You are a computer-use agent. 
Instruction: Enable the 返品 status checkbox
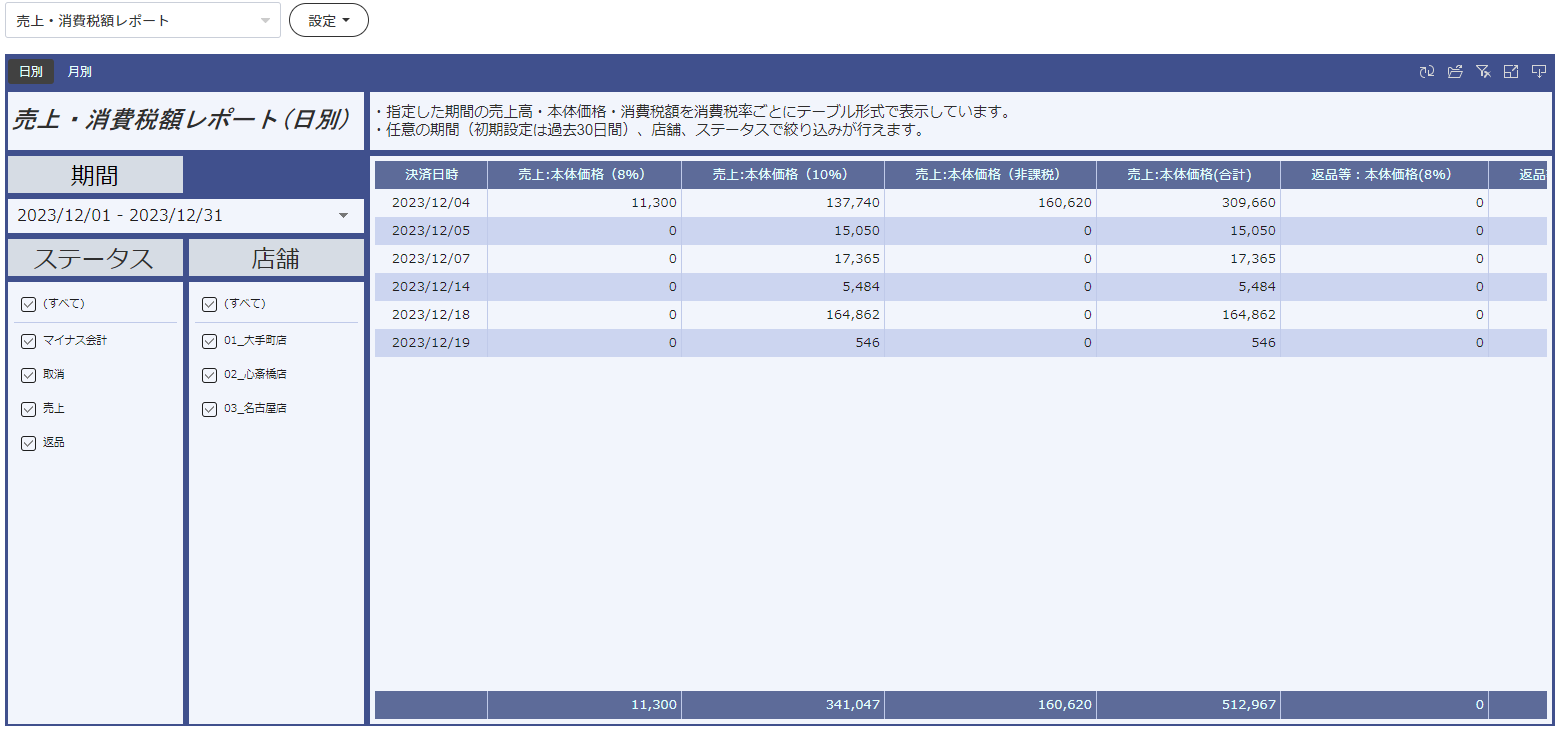(x=28, y=442)
